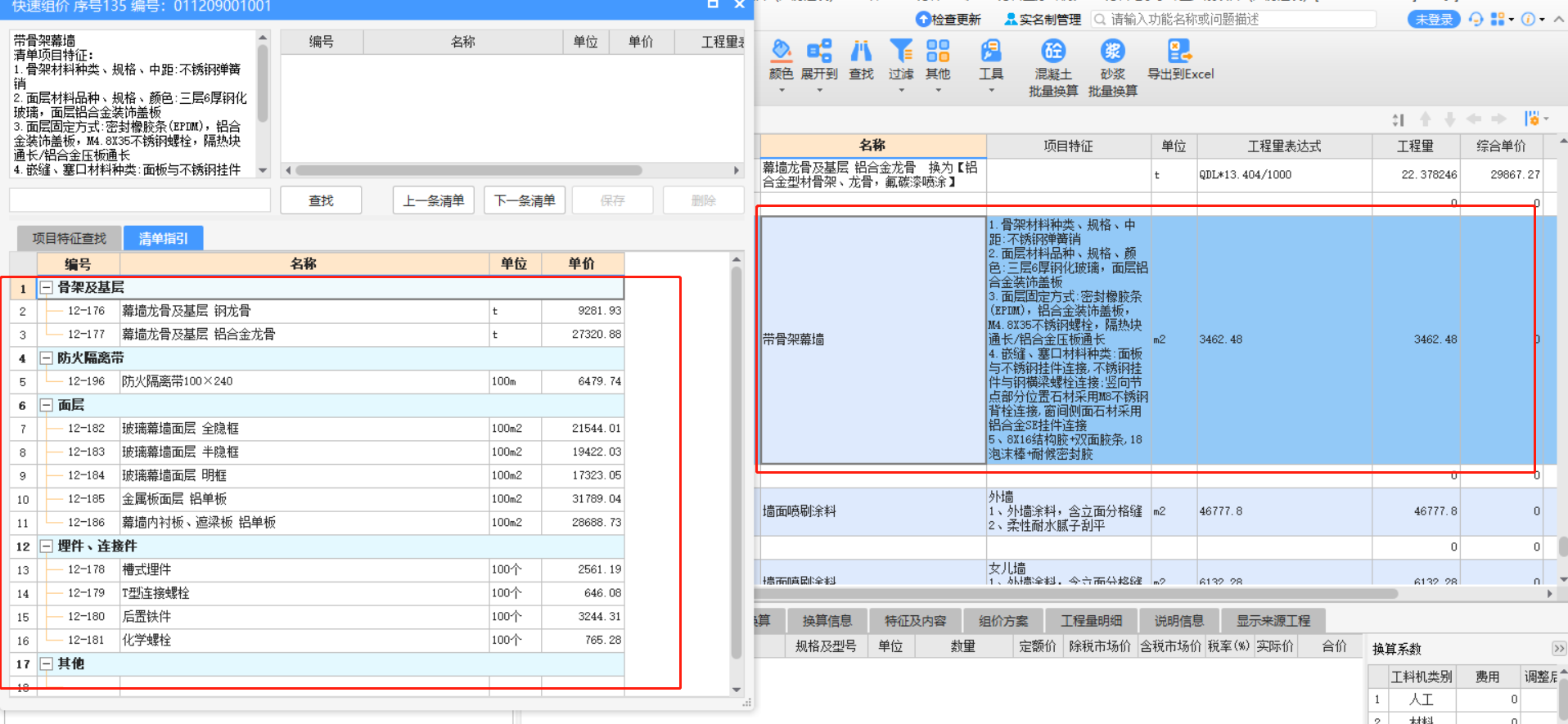The height and width of the screenshot is (724, 1568).
Task: Click the function search box 请输入功能名称
Action: 1234,19
